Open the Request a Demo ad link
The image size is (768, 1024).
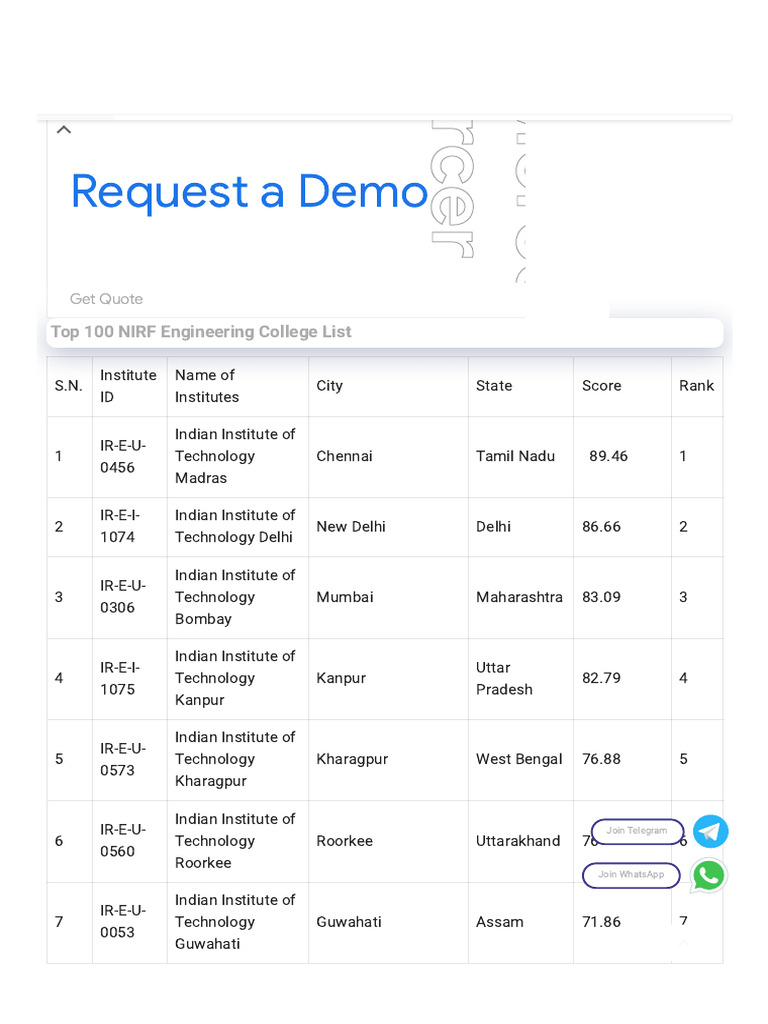pyautogui.click(x=249, y=192)
